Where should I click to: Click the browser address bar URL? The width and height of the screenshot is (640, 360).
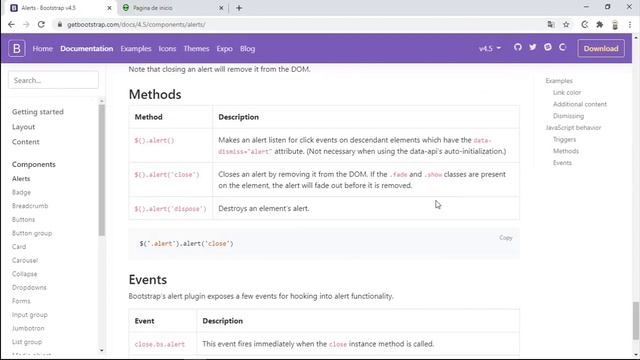pyautogui.click(x=136, y=24)
